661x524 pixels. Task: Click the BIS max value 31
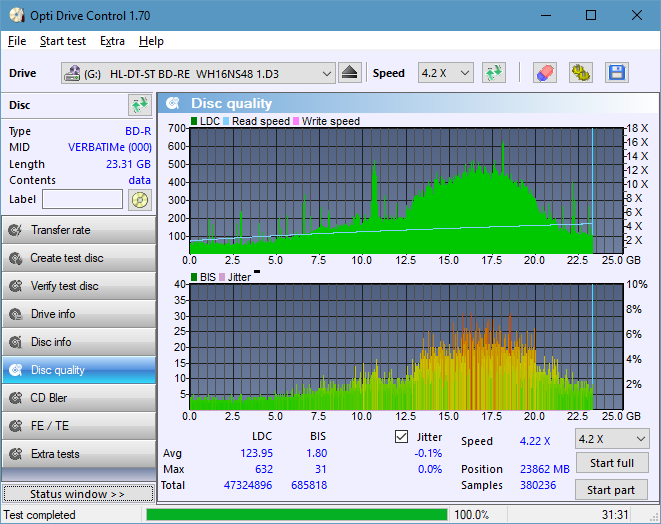pyautogui.click(x=321, y=469)
